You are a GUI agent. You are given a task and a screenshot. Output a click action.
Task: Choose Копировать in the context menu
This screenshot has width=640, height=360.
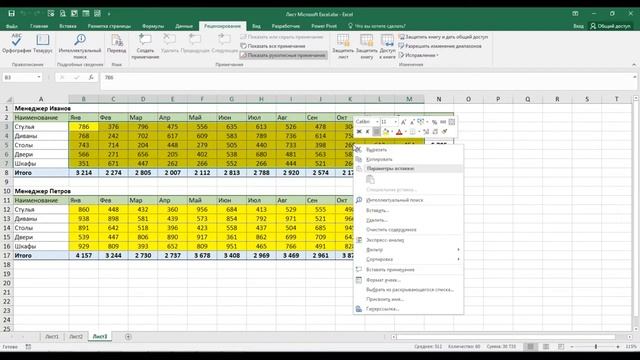click(x=408, y=159)
